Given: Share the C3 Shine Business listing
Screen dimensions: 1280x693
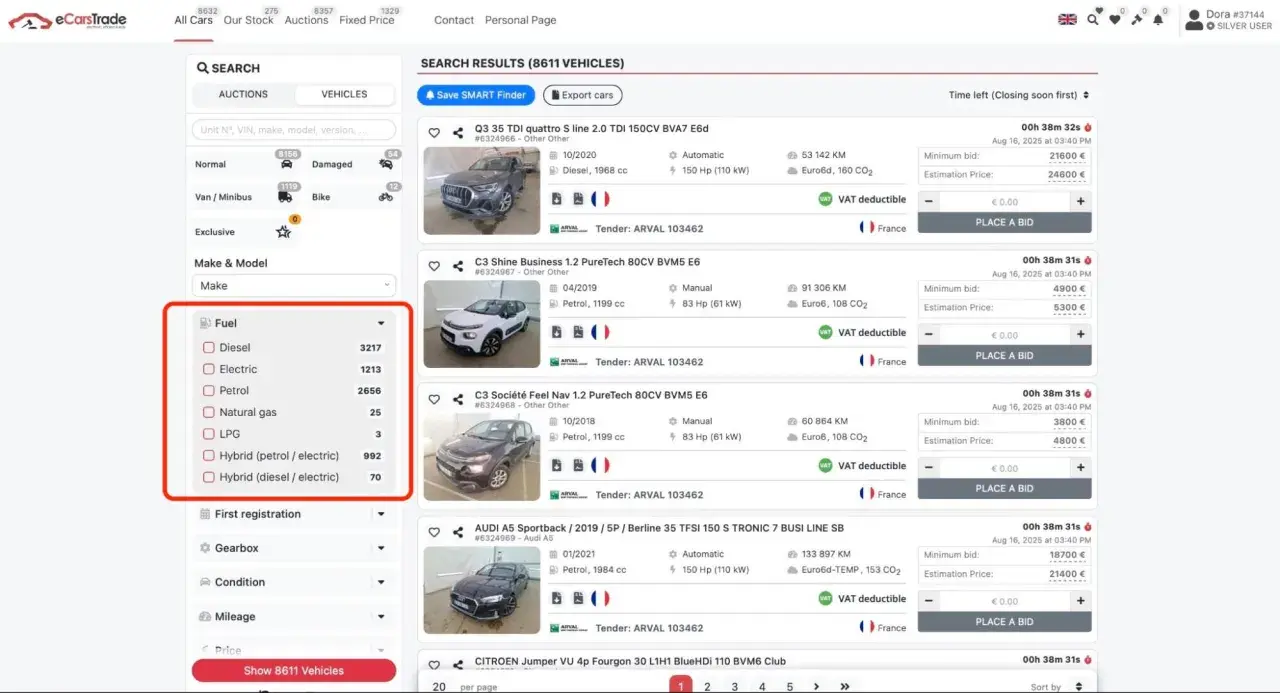Looking at the screenshot, I should [x=458, y=266].
